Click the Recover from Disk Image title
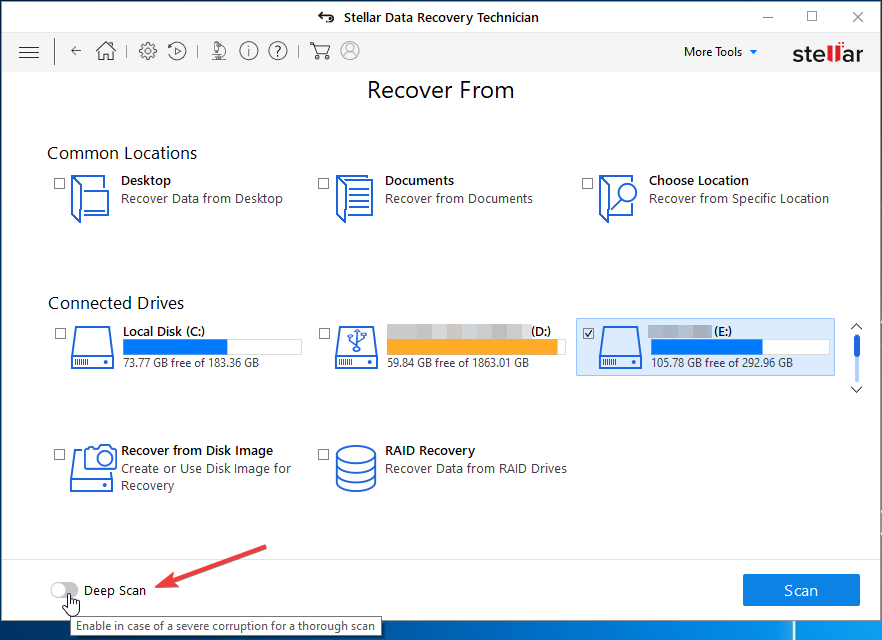The image size is (882, 640). 197,450
